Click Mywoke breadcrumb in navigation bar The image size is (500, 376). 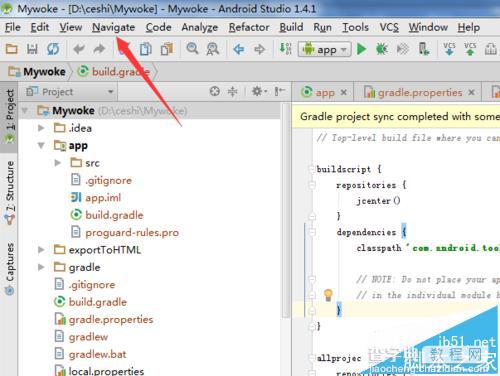tap(37, 71)
